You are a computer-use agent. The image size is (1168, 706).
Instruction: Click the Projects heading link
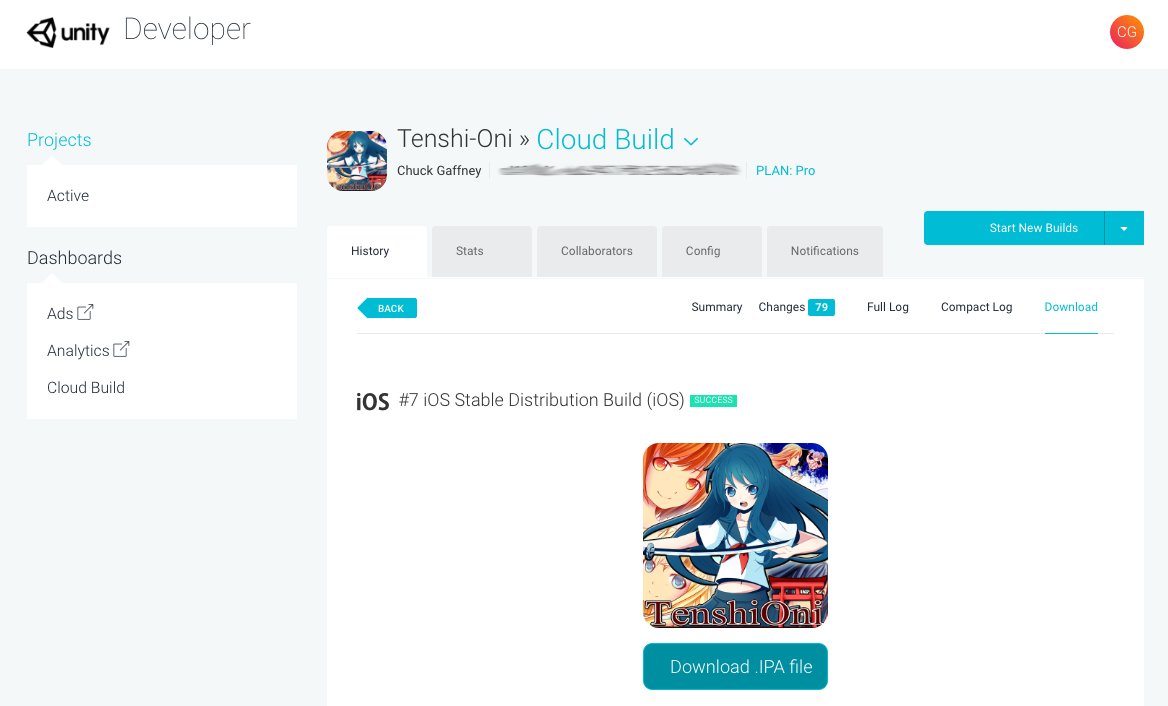[59, 140]
